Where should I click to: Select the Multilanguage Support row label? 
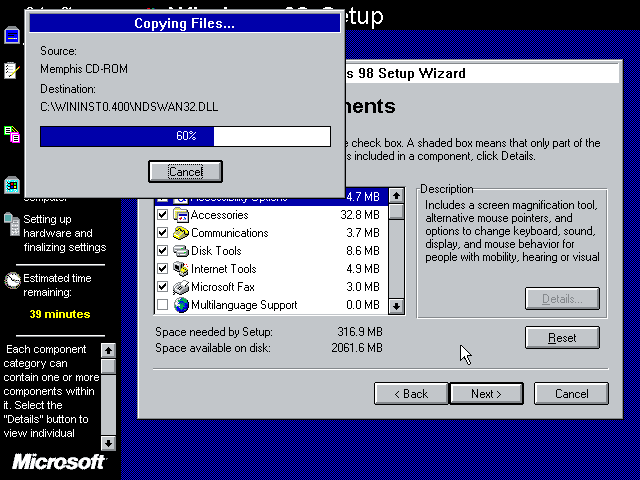[x=244, y=305]
